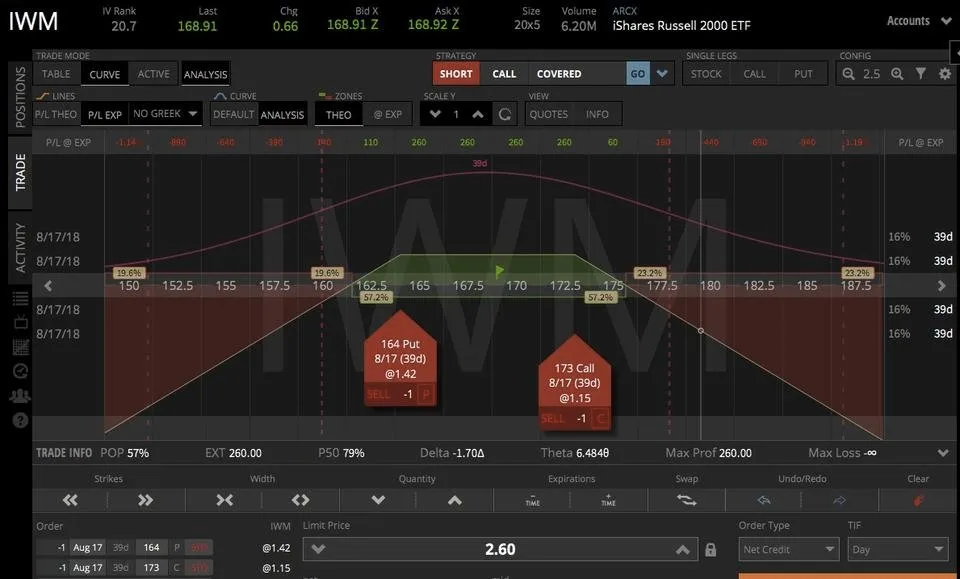Open the Order Type Net Credit dropdown
The image size is (960, 579).
(789, 550)
